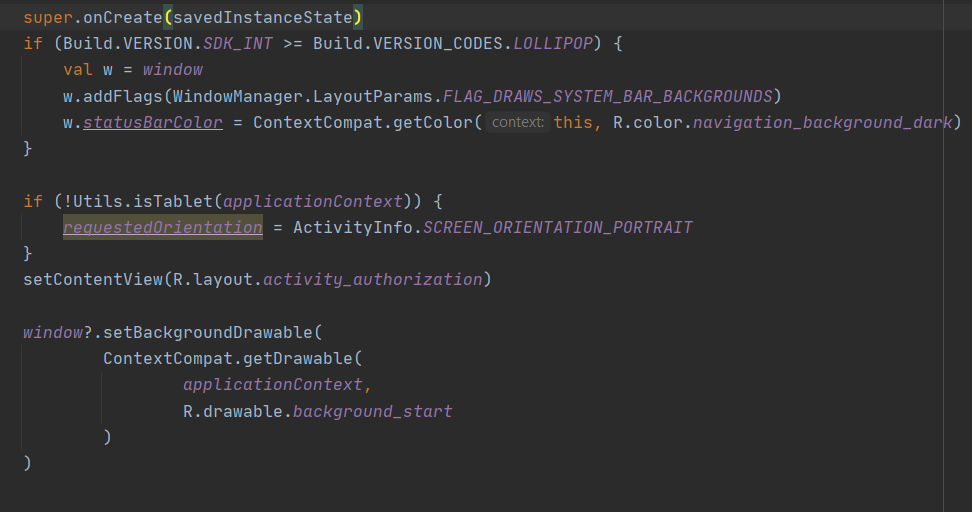Click applicationContext inside the isTablet call

tap(313, 201)
